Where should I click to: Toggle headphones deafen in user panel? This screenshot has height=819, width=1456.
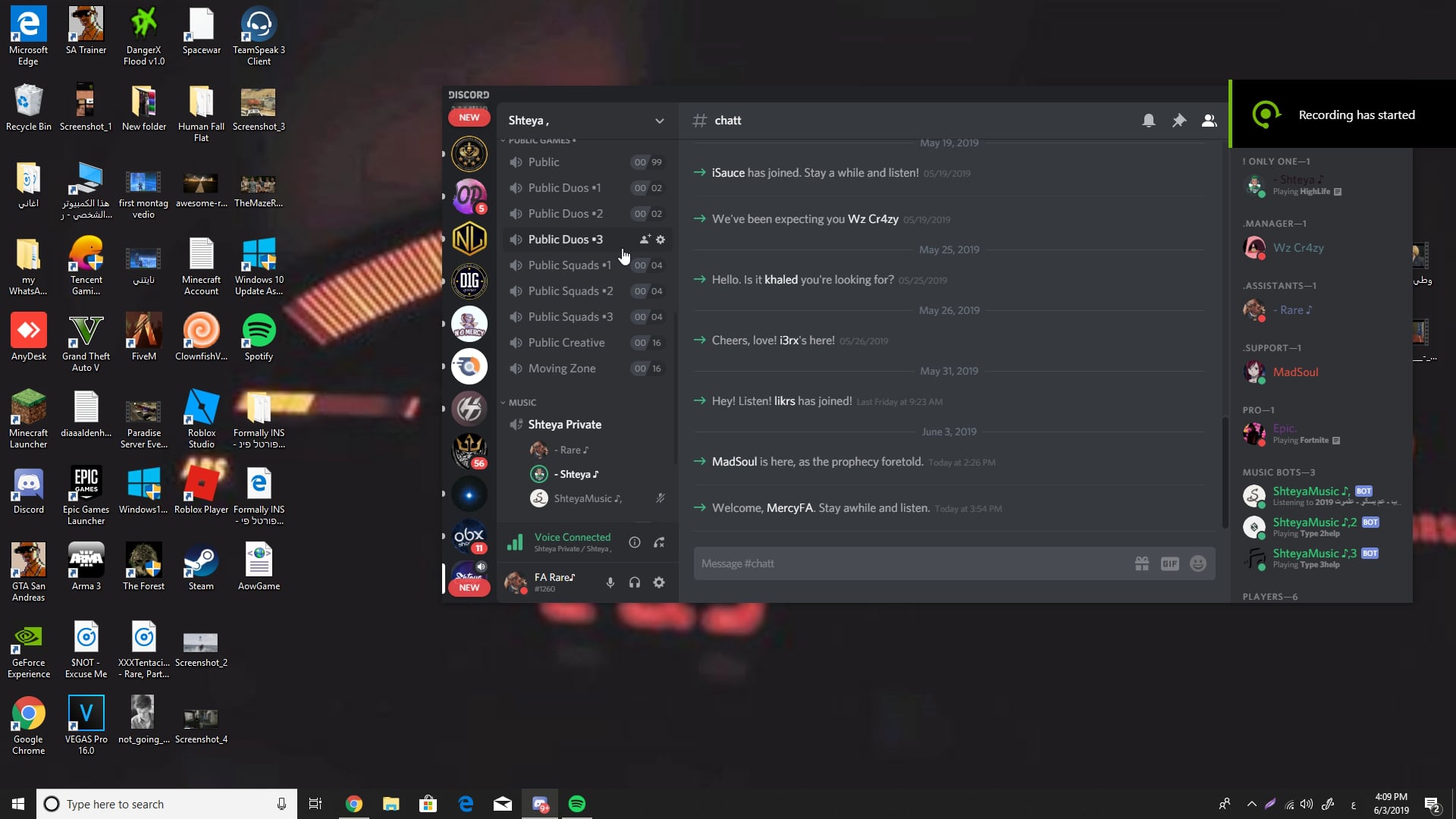click(635, 582)
